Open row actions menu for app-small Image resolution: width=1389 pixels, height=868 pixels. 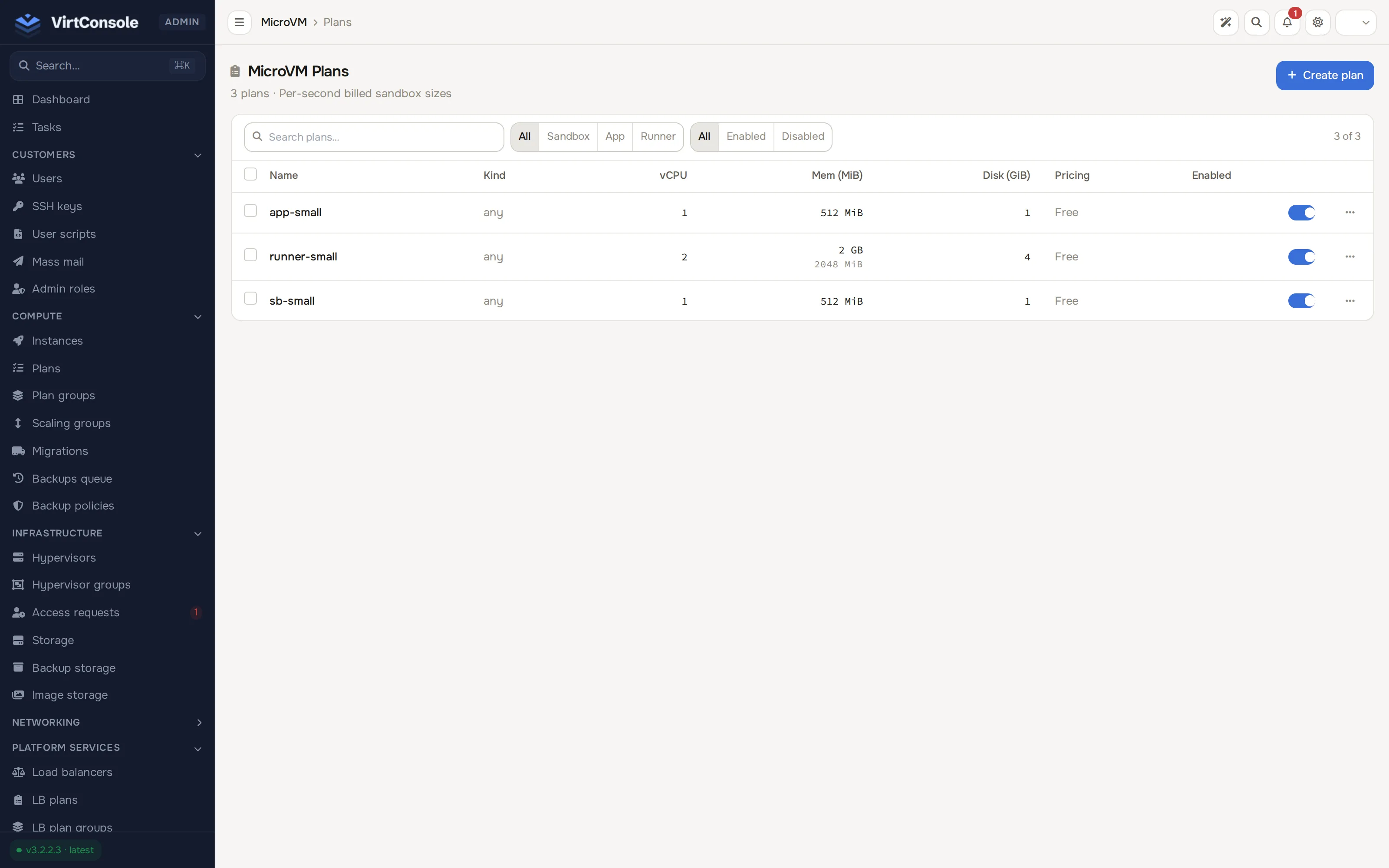tap(1350, 212)
